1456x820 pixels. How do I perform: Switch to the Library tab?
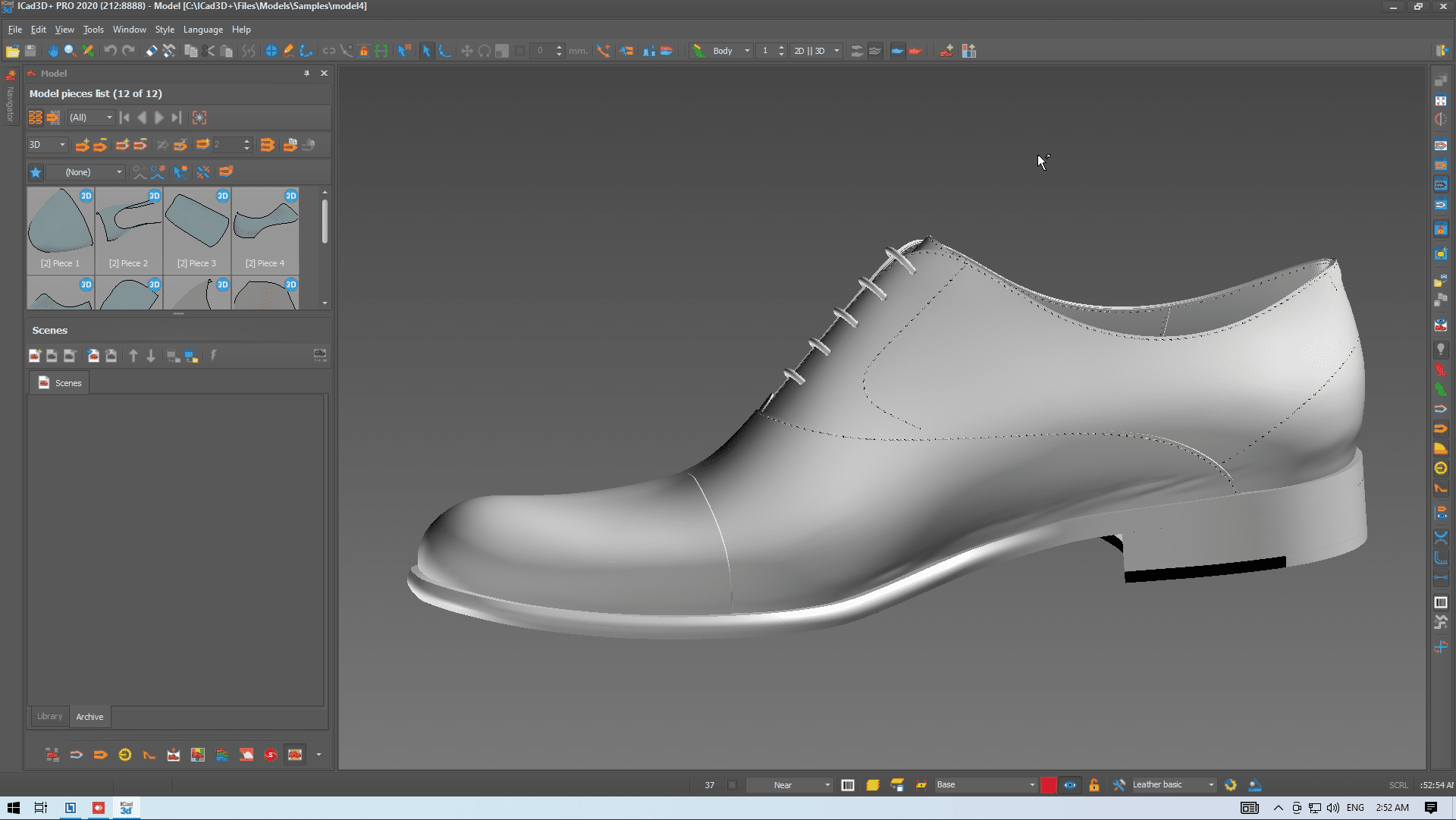click(50, 716)
